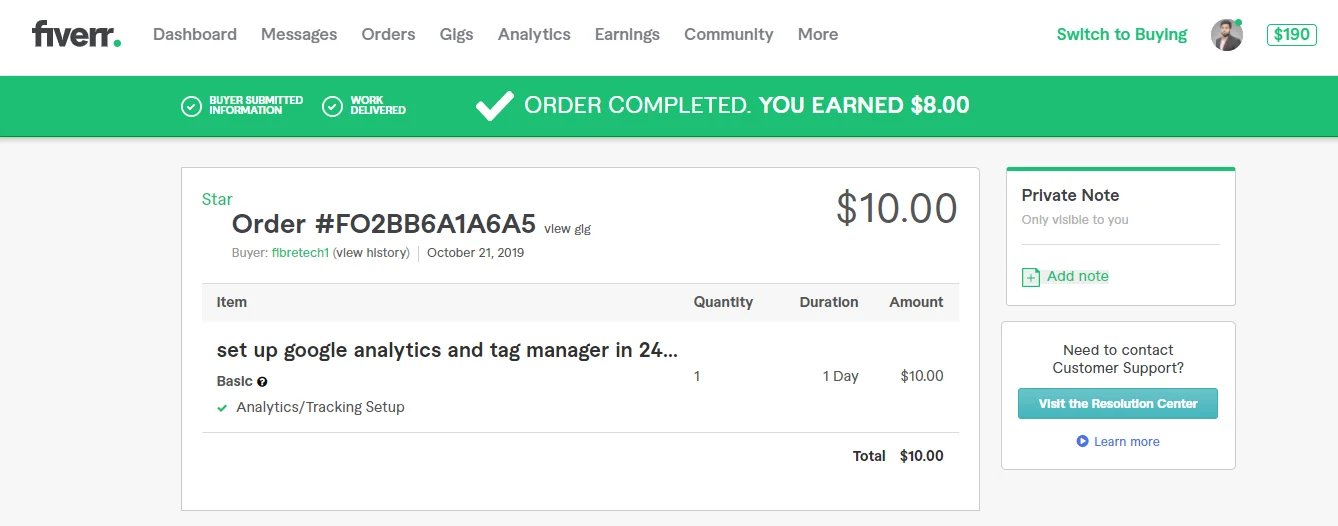Click the Fiverr logo
Image resolution: width=1338 pixels, height=526 pixels.
tap(76, 34)
